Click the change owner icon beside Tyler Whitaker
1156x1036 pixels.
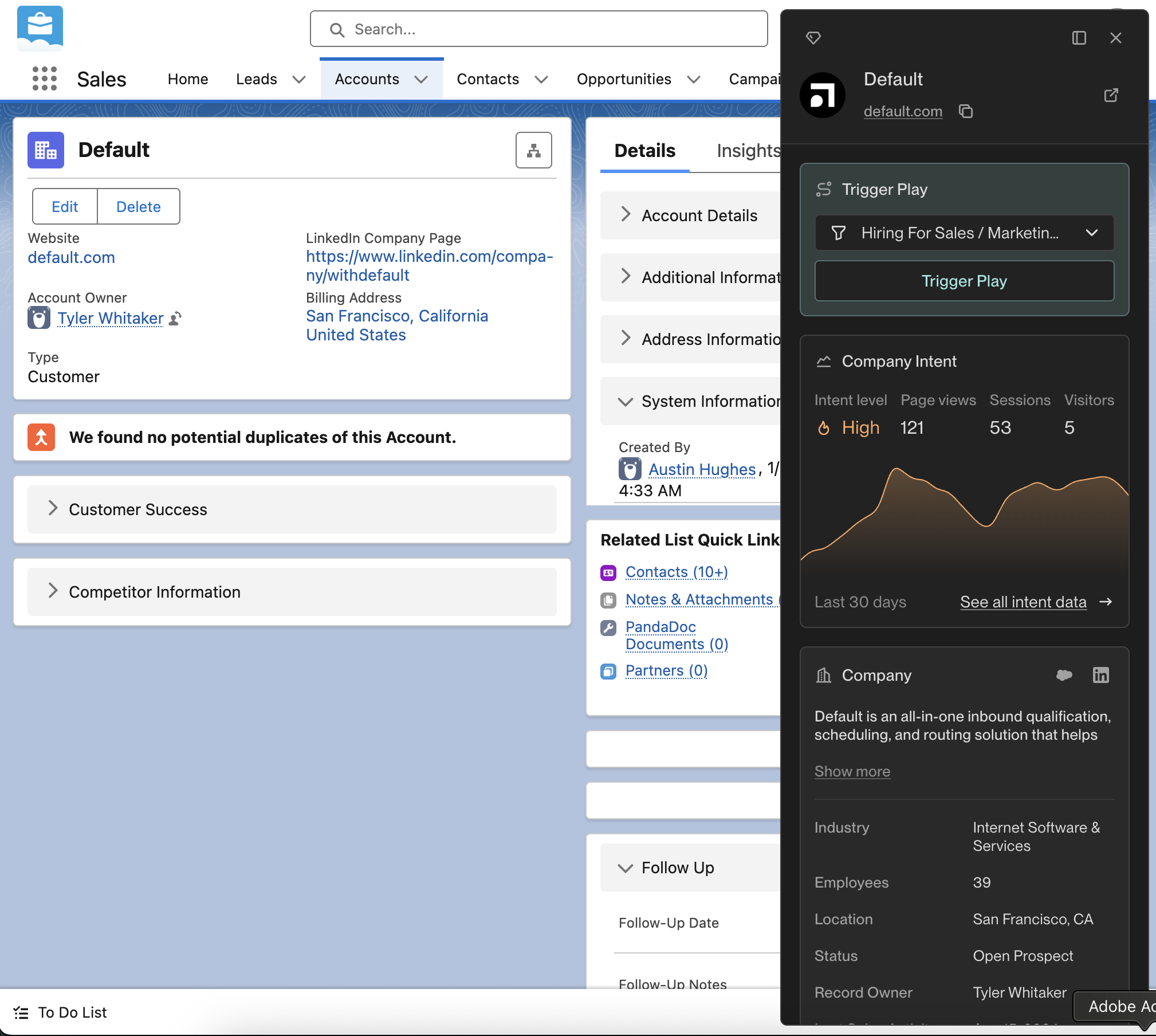click(176, 318)
